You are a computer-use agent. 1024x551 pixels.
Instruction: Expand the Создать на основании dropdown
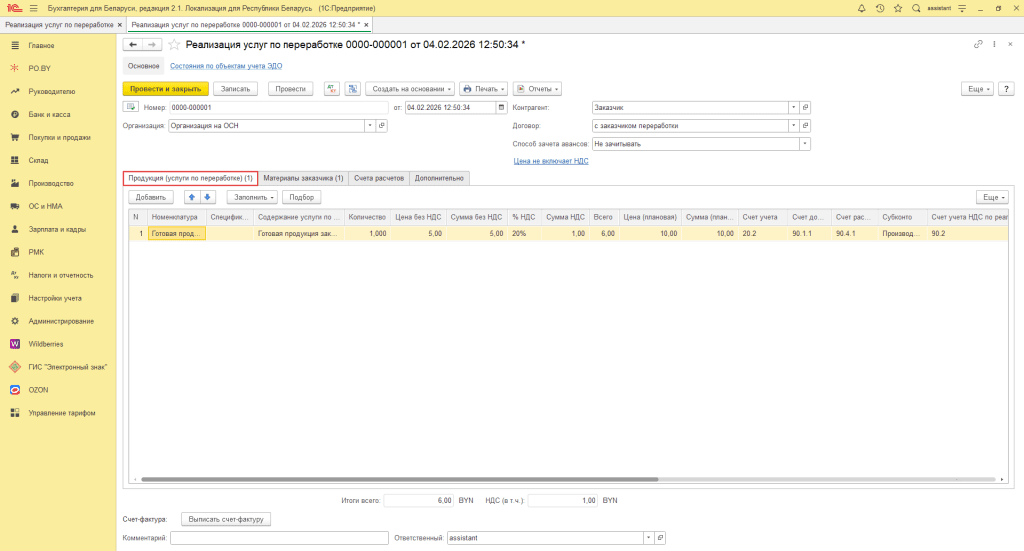click(410, 88)
